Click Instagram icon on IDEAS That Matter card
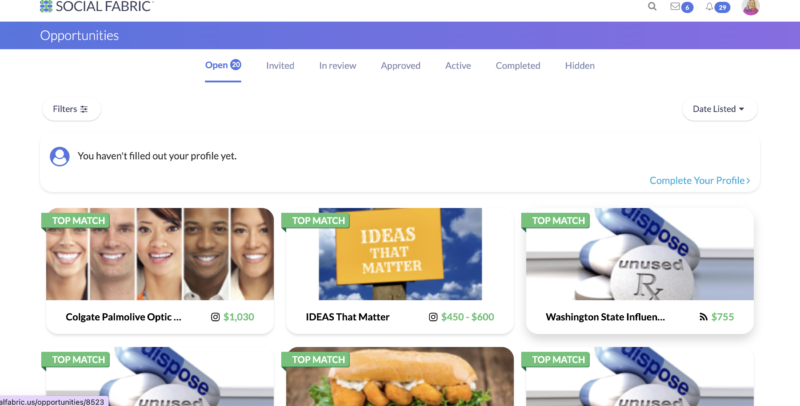The height and width of the screenshot is (406, 800). point(433,317)
